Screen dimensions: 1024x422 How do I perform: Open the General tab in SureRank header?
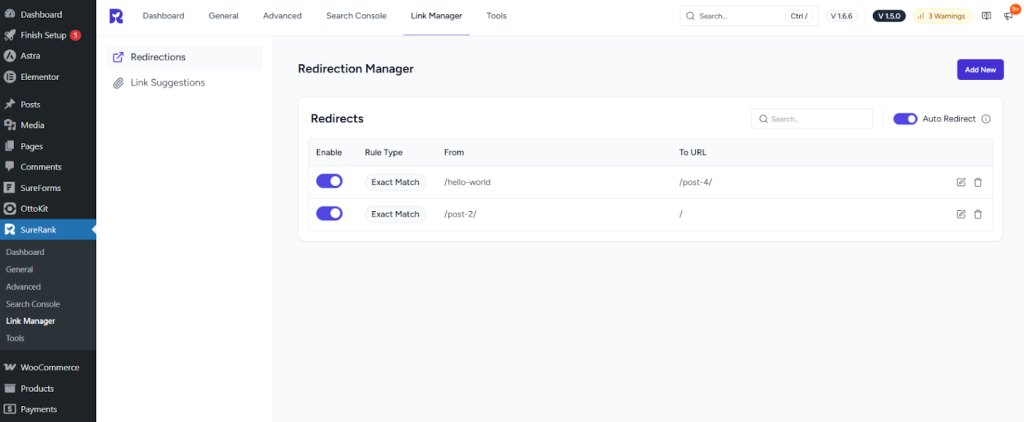[223, 16]
